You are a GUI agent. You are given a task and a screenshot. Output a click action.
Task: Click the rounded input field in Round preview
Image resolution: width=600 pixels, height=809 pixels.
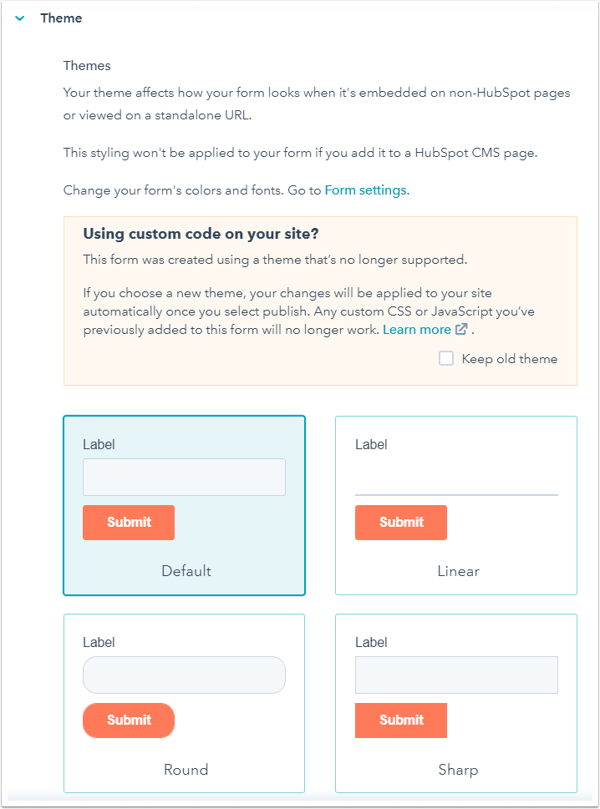tap(184, 675)
